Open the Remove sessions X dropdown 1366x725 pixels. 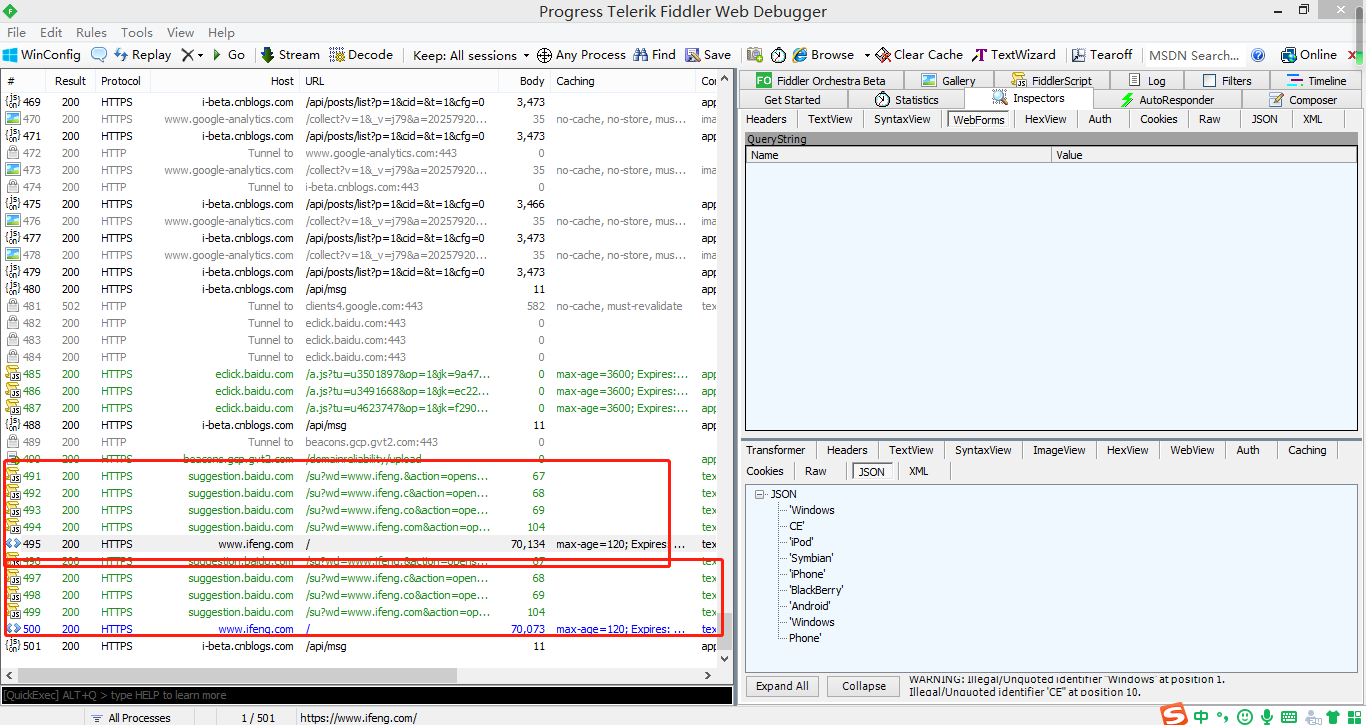(x=192, y=55)
